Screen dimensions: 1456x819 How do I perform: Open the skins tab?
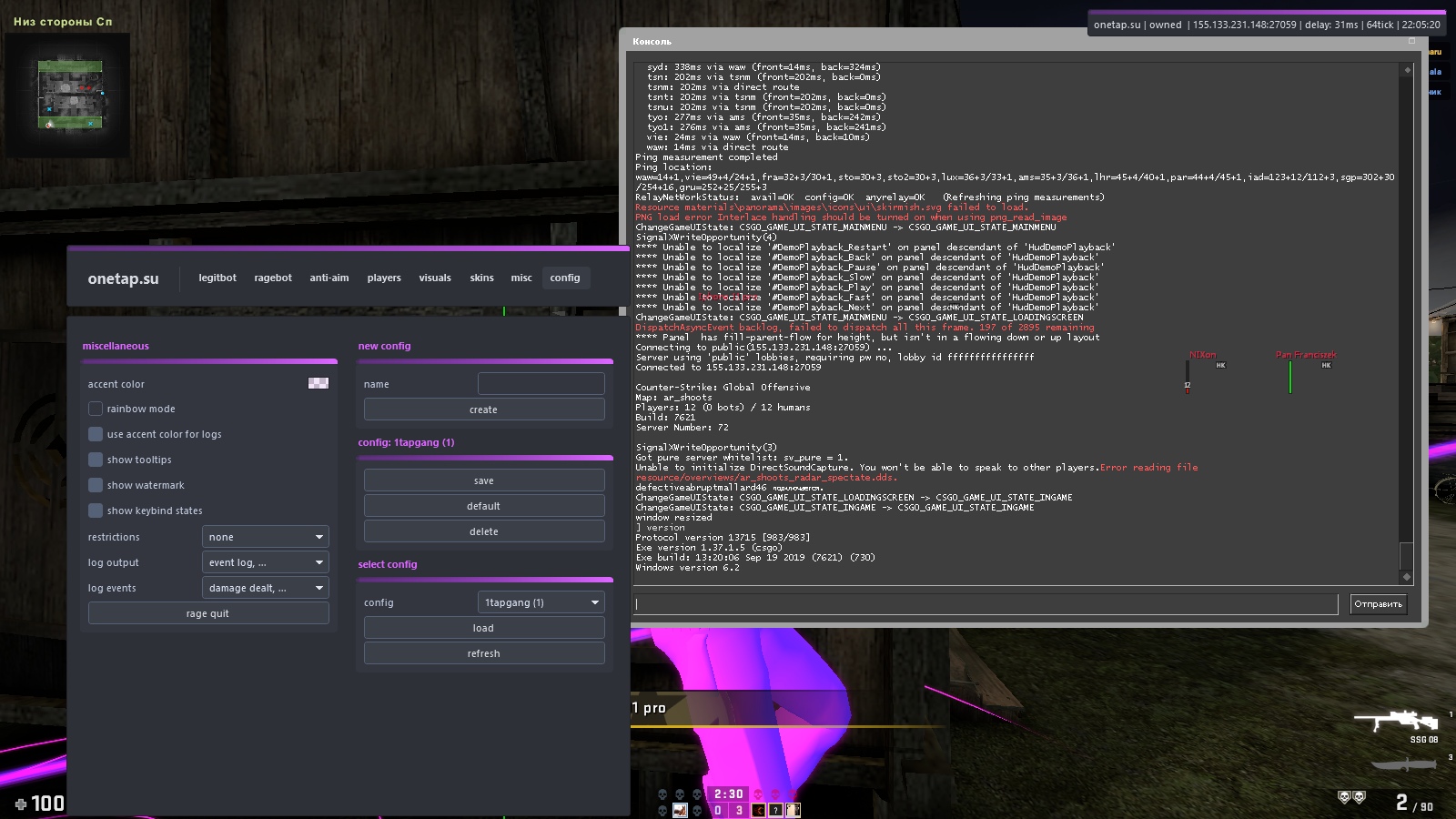(481, 278)
